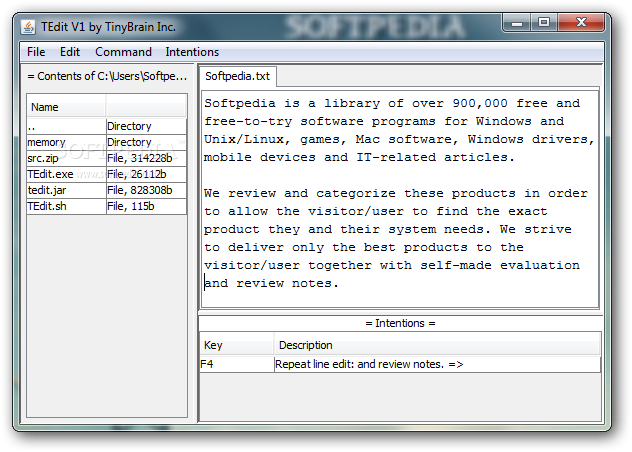Click the 'Contents of C:\Users\Softpe...' label
Image resolution: width=632 pixels, height=452 pixels.
click(107, 76)
